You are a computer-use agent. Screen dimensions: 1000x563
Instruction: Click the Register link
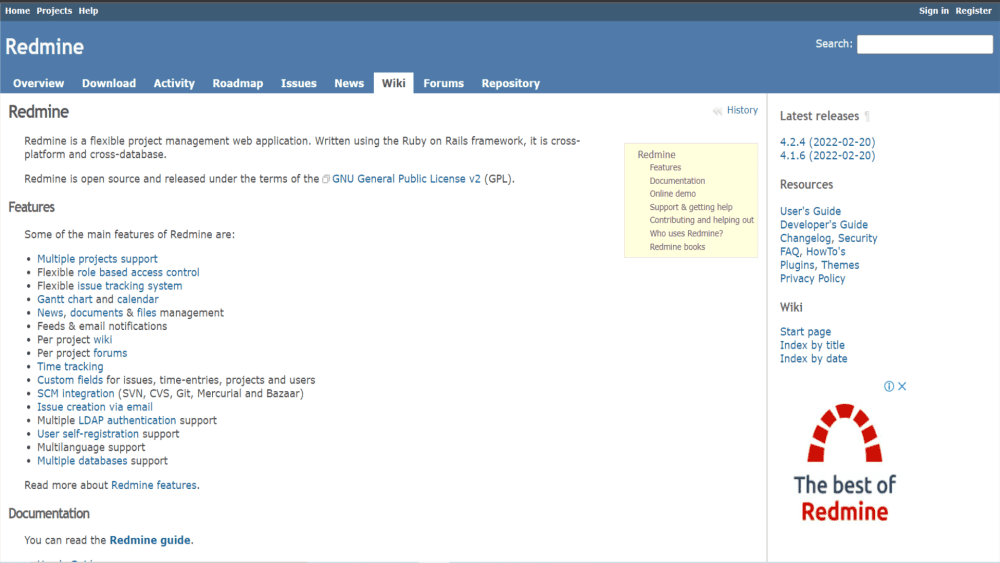pyautogui.click(x=973, y=11)
